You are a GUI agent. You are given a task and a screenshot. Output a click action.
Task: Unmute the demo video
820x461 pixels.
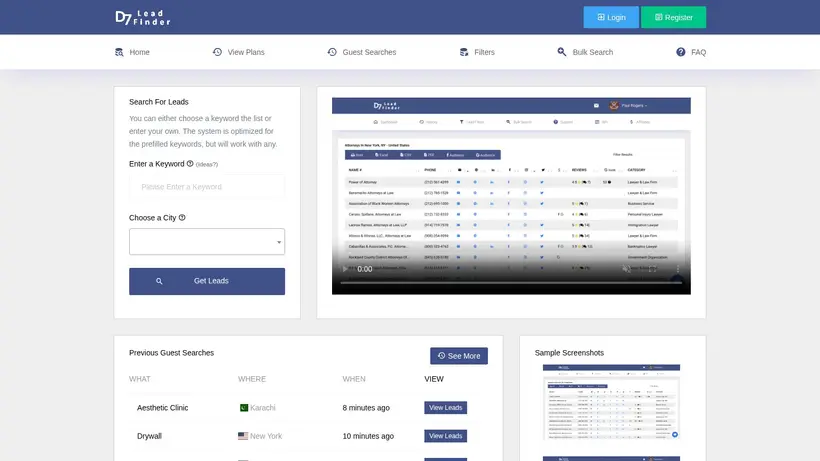pos(626,269)
